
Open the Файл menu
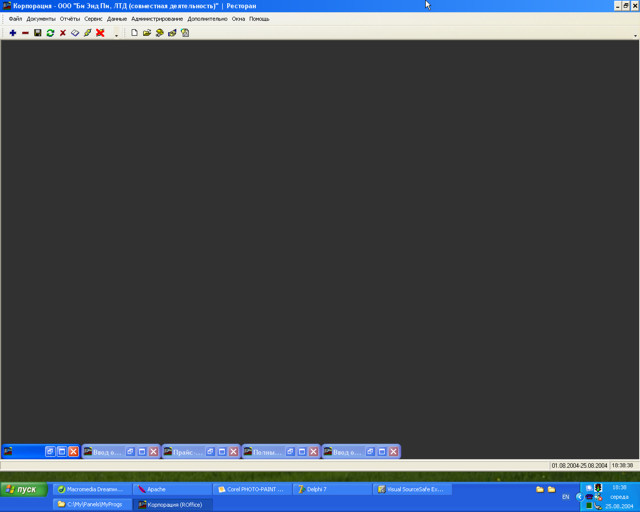[x=15, y=19]
